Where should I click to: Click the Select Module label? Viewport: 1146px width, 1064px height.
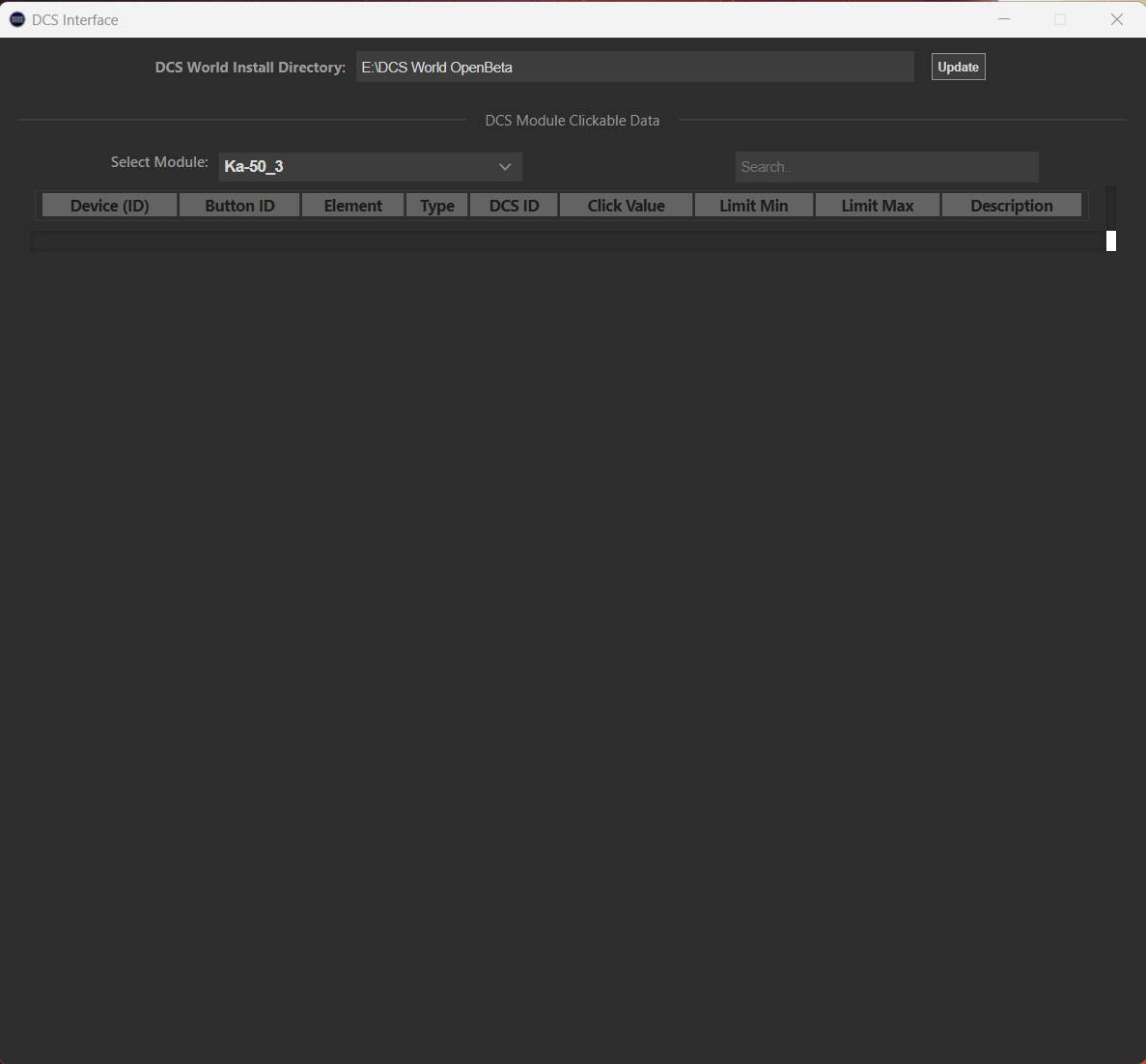159,162
